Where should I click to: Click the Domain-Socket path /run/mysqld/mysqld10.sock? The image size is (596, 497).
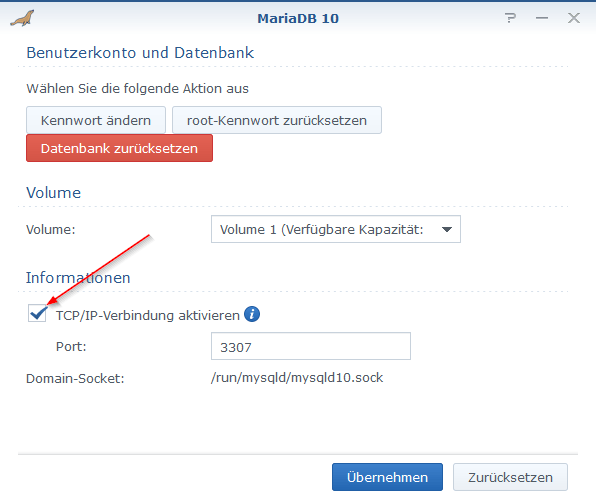point(297,378)
